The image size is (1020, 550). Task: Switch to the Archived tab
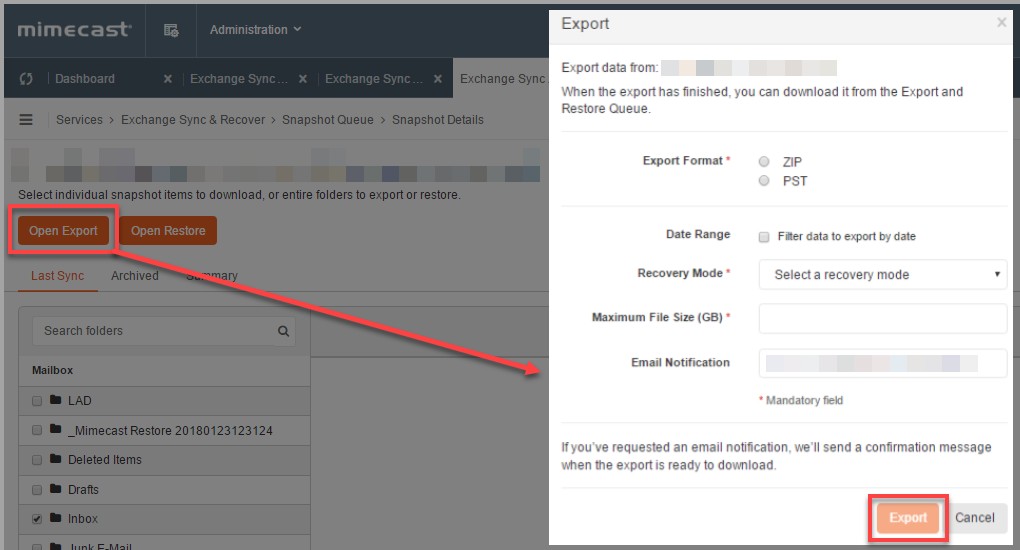click(x=134, y=276)
